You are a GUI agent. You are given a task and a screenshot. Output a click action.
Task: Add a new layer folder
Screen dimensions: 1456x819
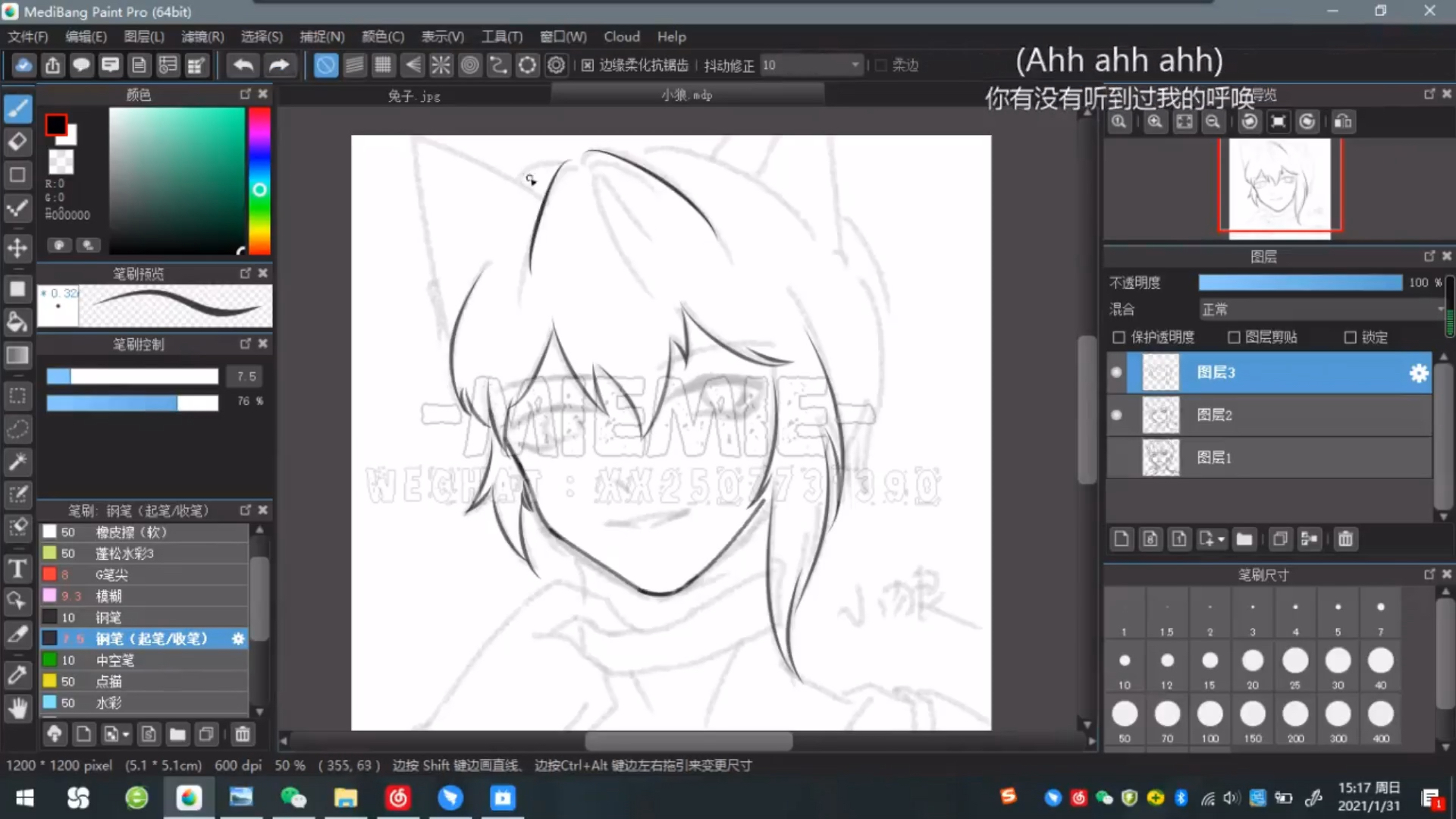(x=1244, y=539)
